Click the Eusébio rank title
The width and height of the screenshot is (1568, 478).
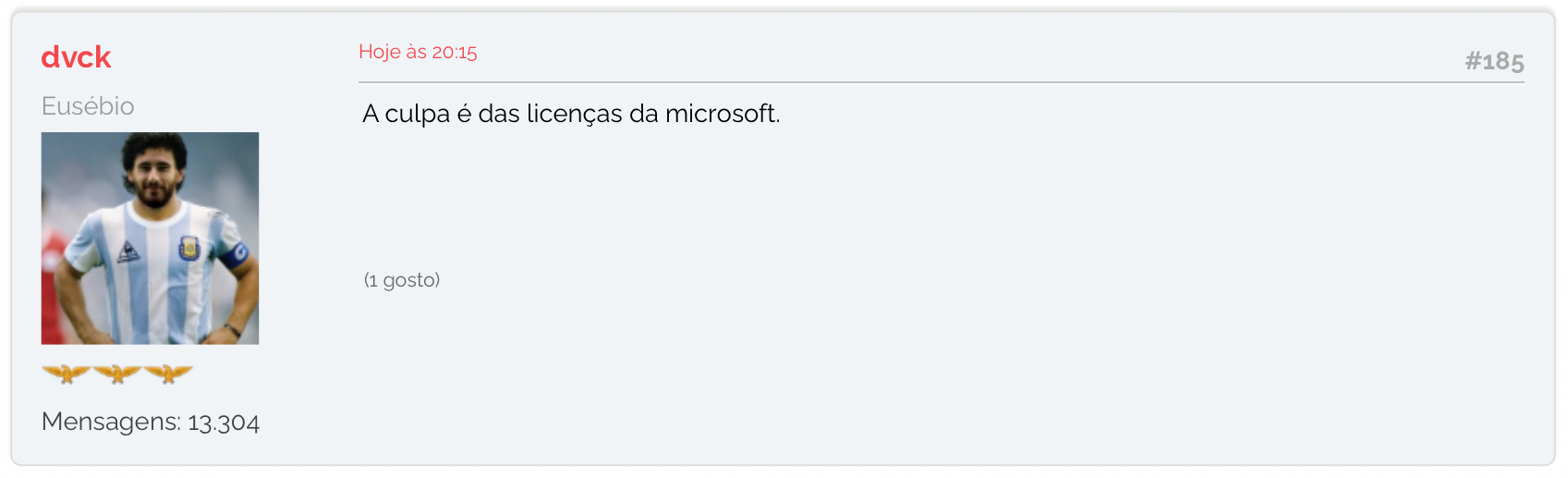(88, 106)
